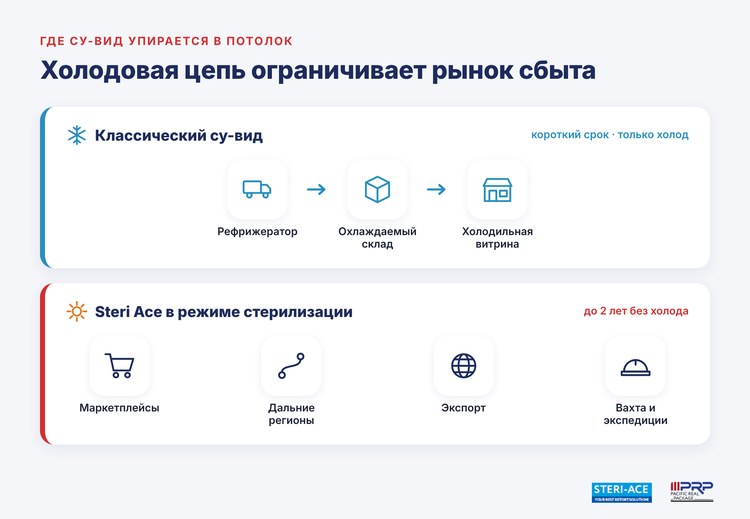The image size is (750, 519).
Task: Click the arrow between cube and storefront
Action: (x=436, y=189)
